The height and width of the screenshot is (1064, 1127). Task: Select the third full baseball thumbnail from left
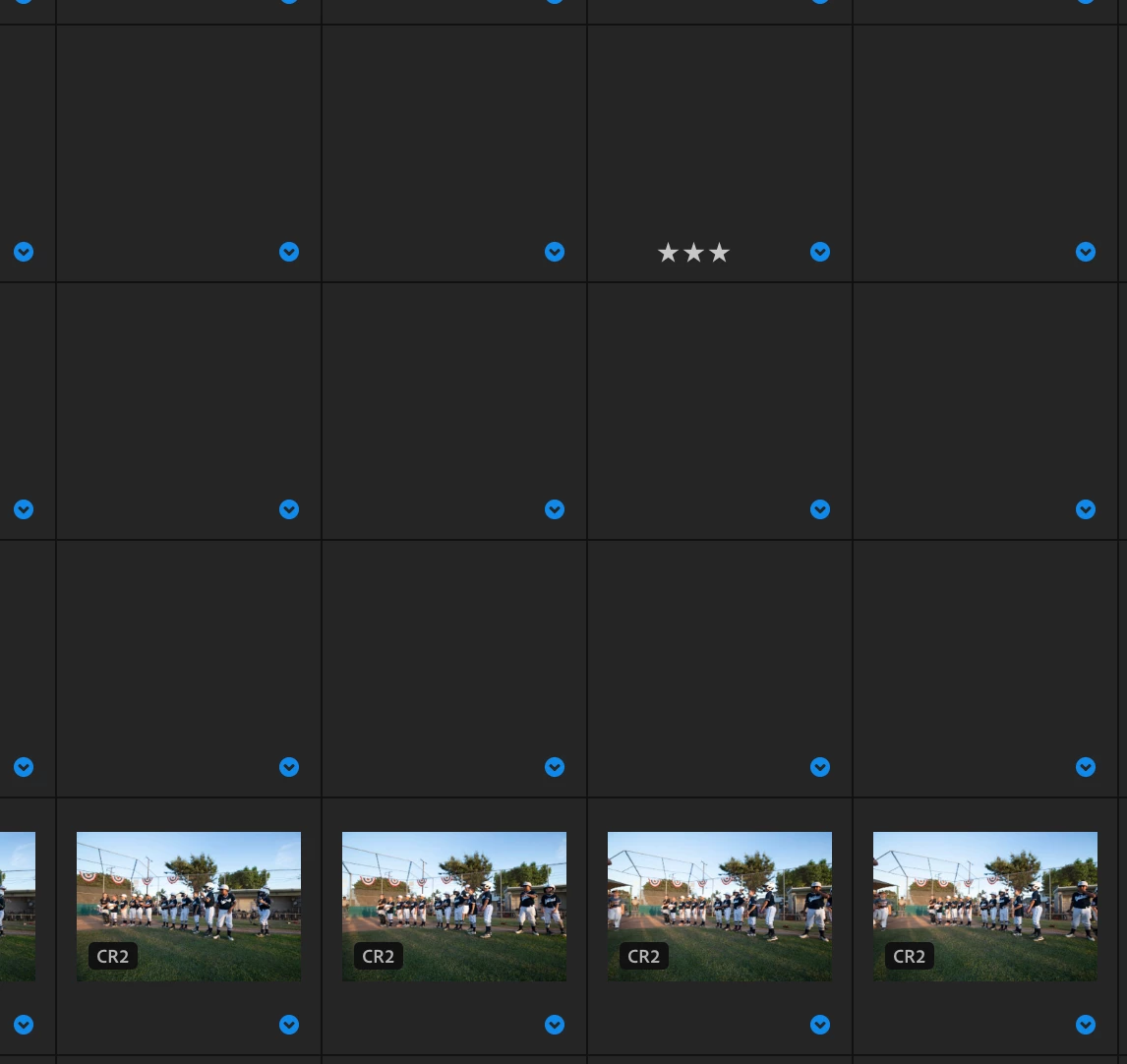pyautogui.click(x=720, y=906)
